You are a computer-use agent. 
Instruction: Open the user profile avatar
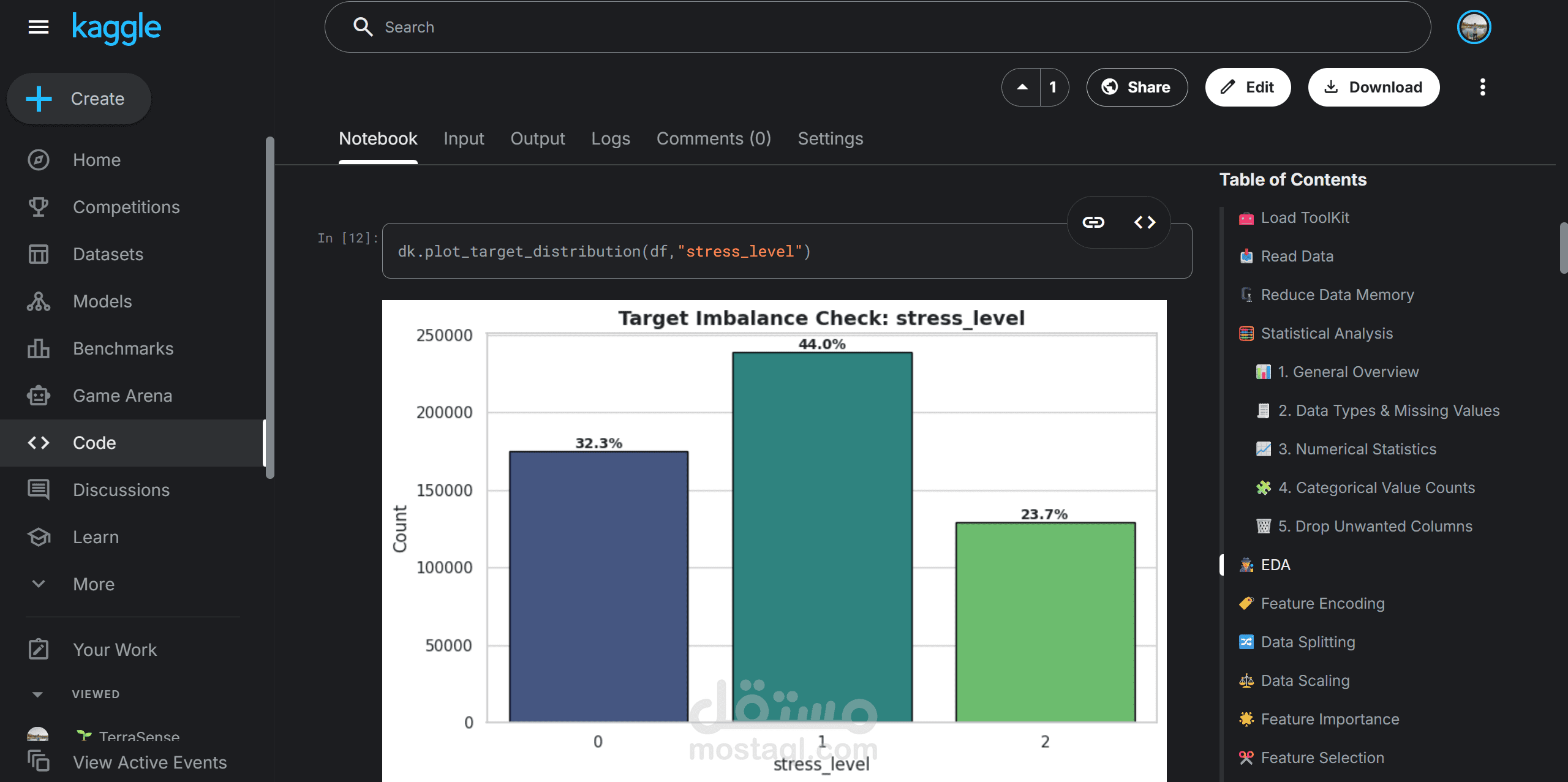coord(1473,27)
